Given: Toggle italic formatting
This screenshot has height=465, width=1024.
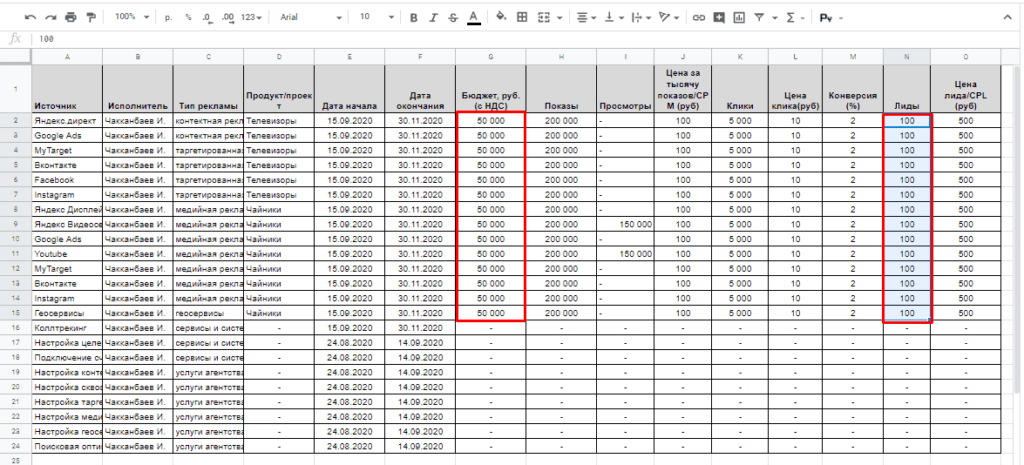Looking at the screenshot, I should tap(433, 18).
